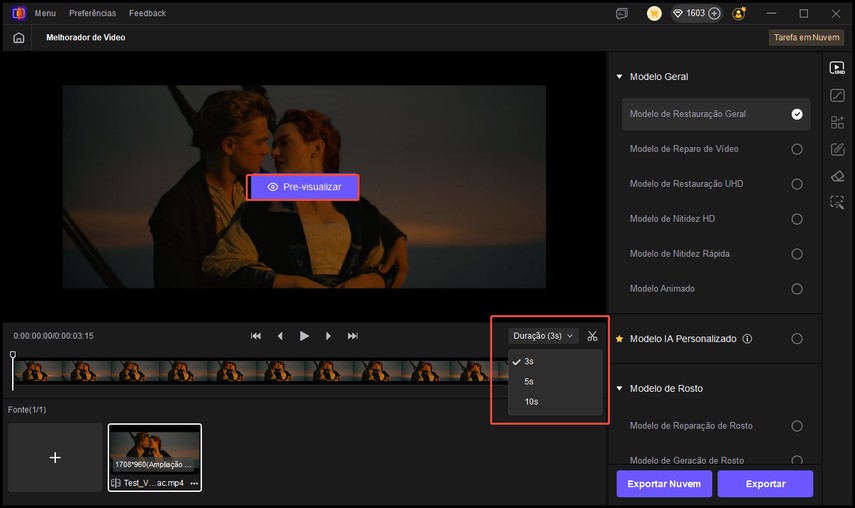Screen dimensions: 855x508
Task: Jump to the last frame
Action: click(353, 336)
